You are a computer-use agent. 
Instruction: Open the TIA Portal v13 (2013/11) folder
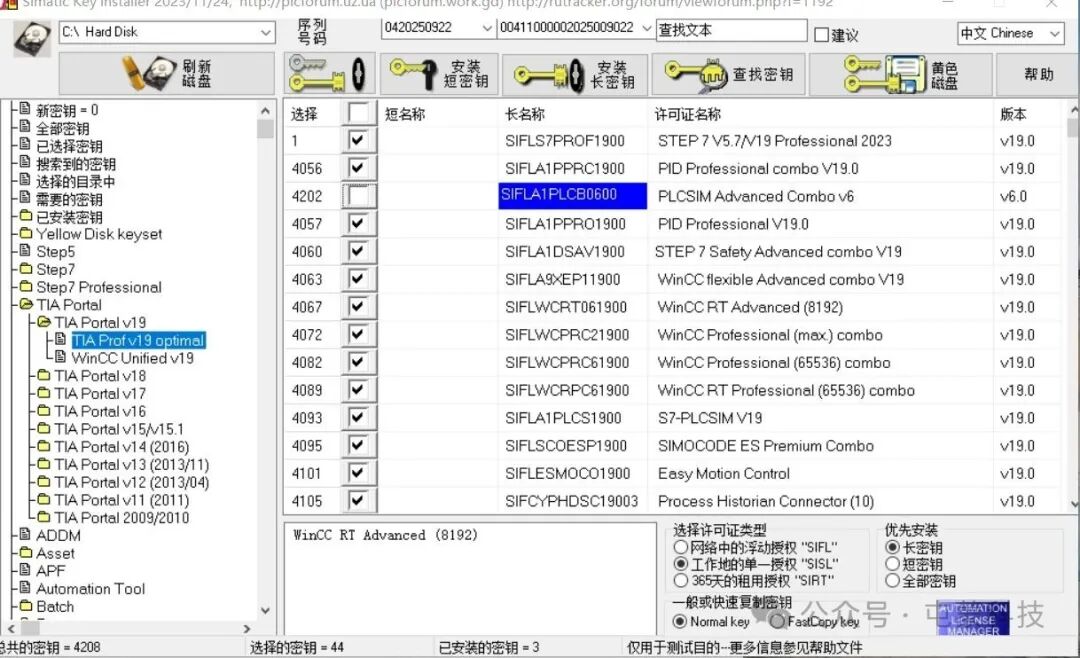[x=131, y=465]
